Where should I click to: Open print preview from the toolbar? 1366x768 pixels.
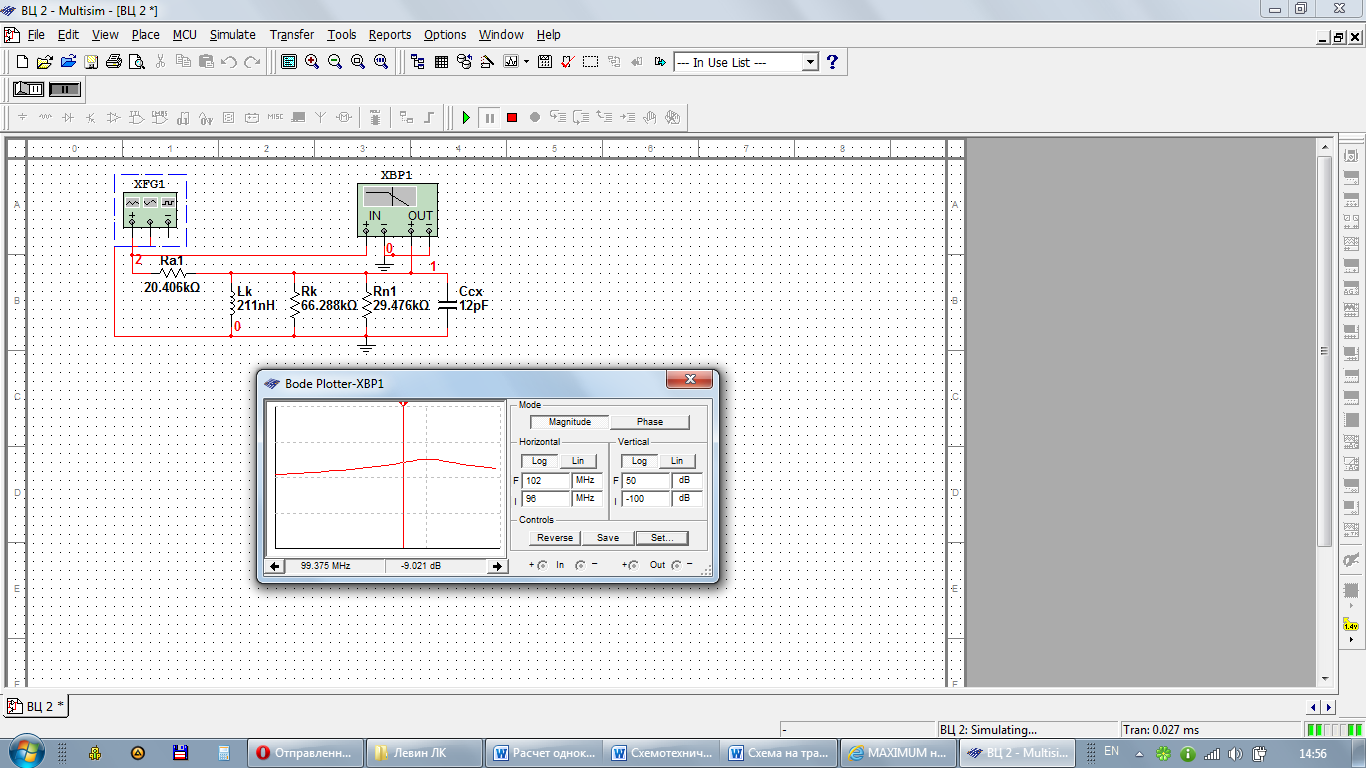[x=136, y=62]
